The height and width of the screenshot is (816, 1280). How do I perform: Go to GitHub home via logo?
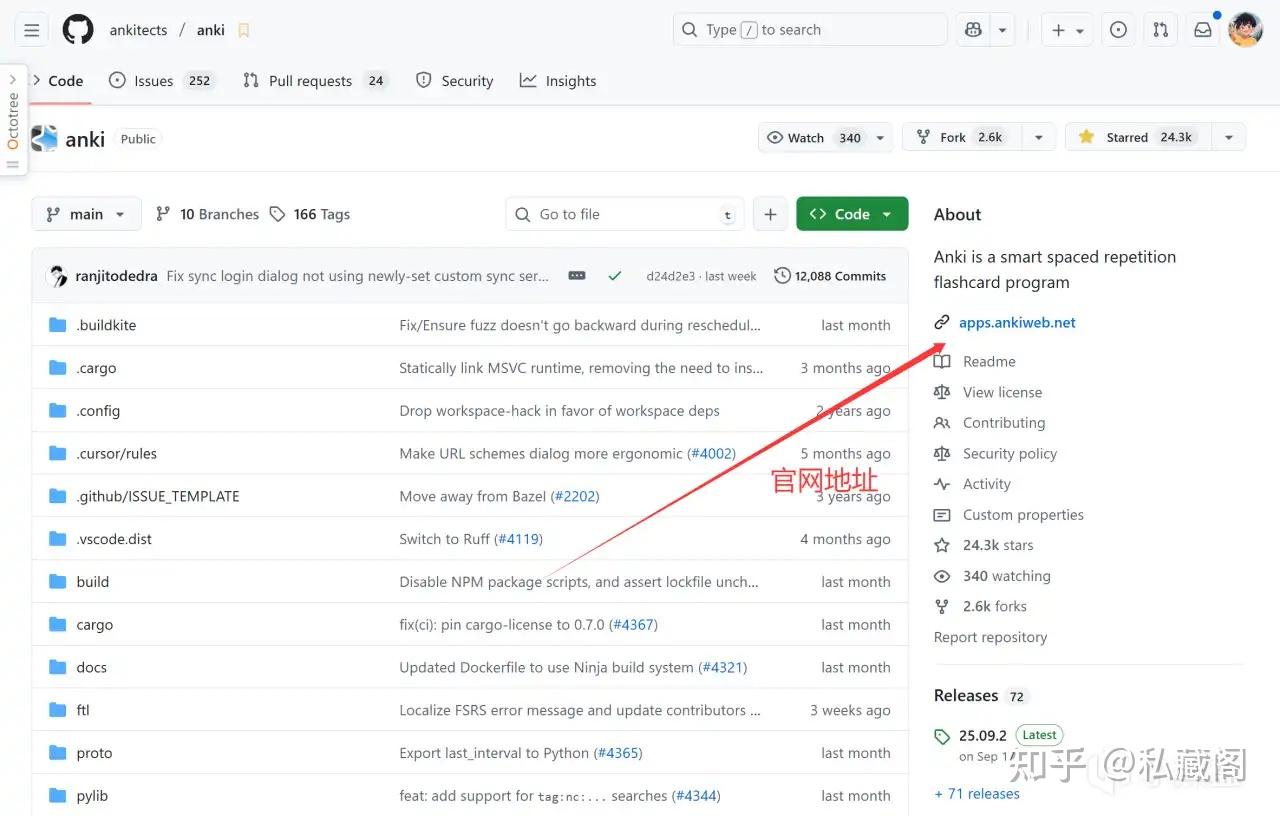(78, 30)
